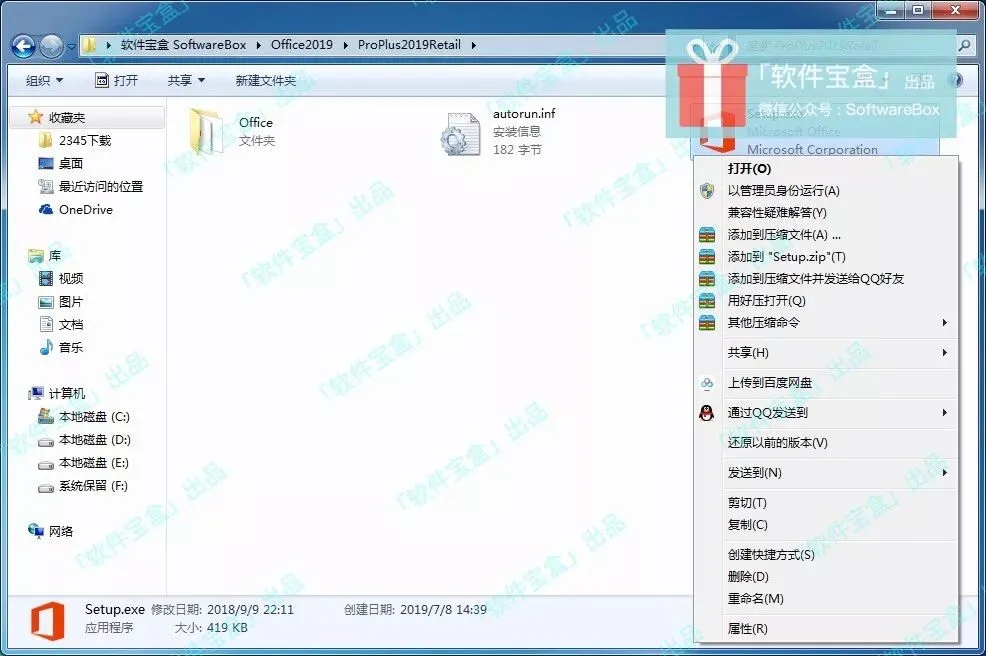
Task: Click the OneDrive cloud icon
Action: click(46, 209)
